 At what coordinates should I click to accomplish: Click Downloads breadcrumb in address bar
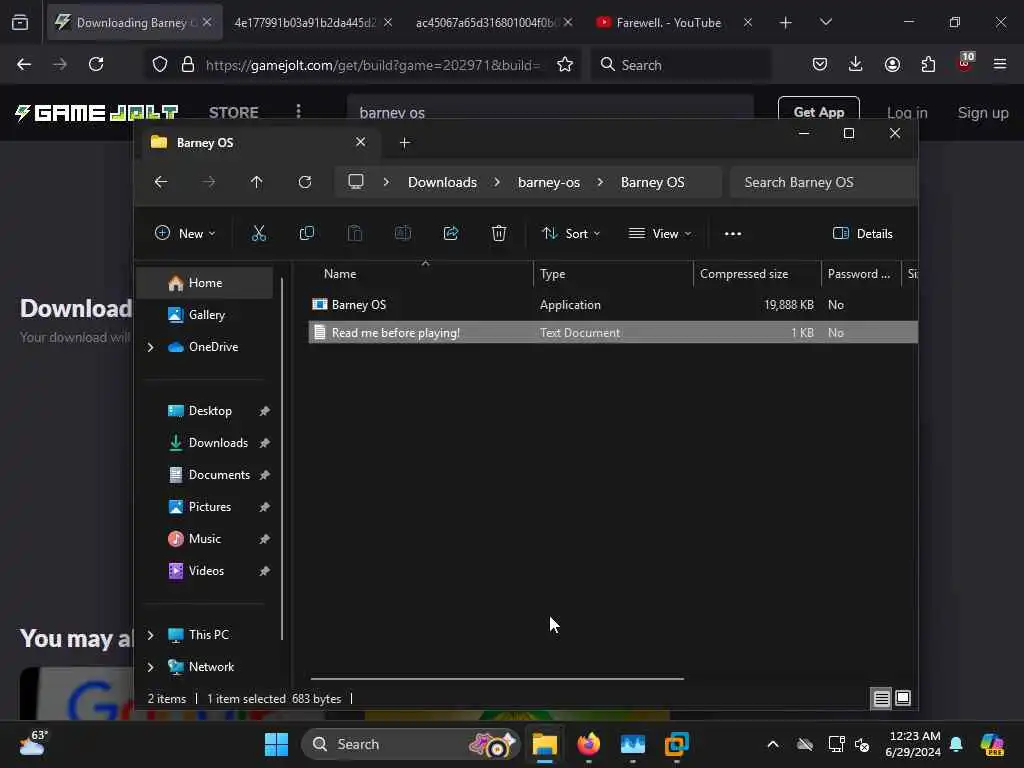coord(442,182)
